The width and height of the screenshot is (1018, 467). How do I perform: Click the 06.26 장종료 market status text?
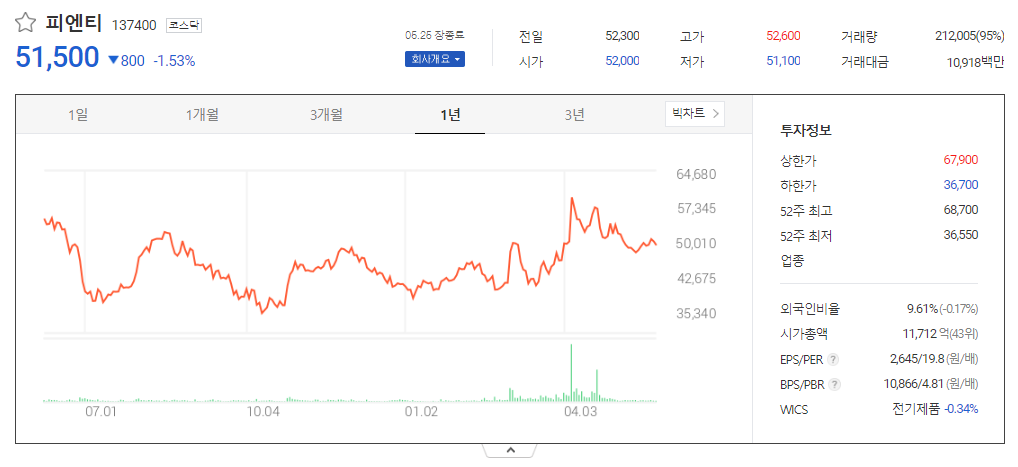pos(435,35)
